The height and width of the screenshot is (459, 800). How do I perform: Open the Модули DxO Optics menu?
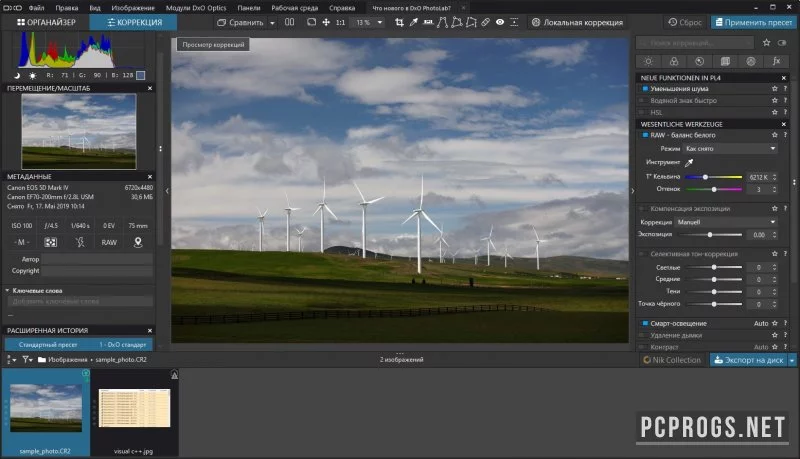[x=196, y=8]
